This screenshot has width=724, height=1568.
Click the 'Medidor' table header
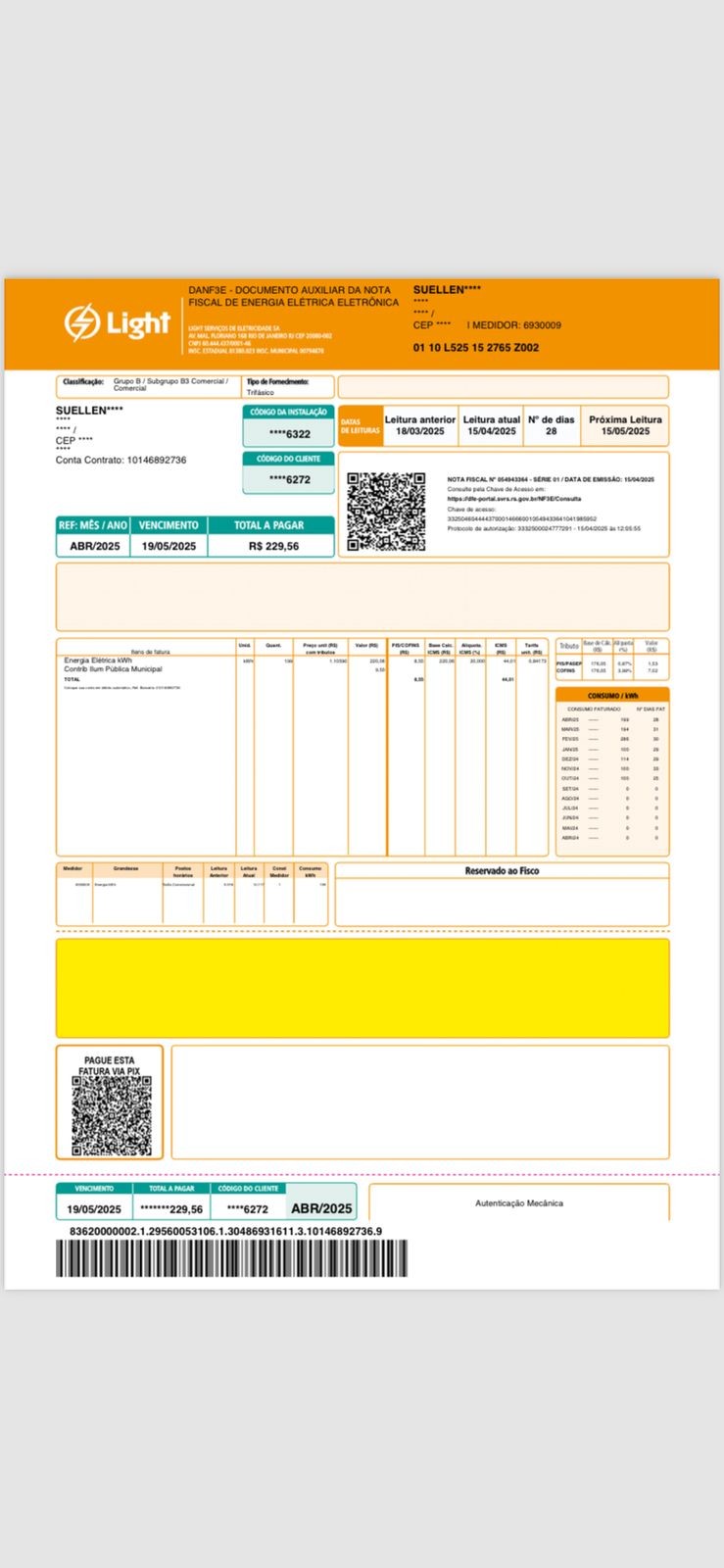tap(72, 868)
